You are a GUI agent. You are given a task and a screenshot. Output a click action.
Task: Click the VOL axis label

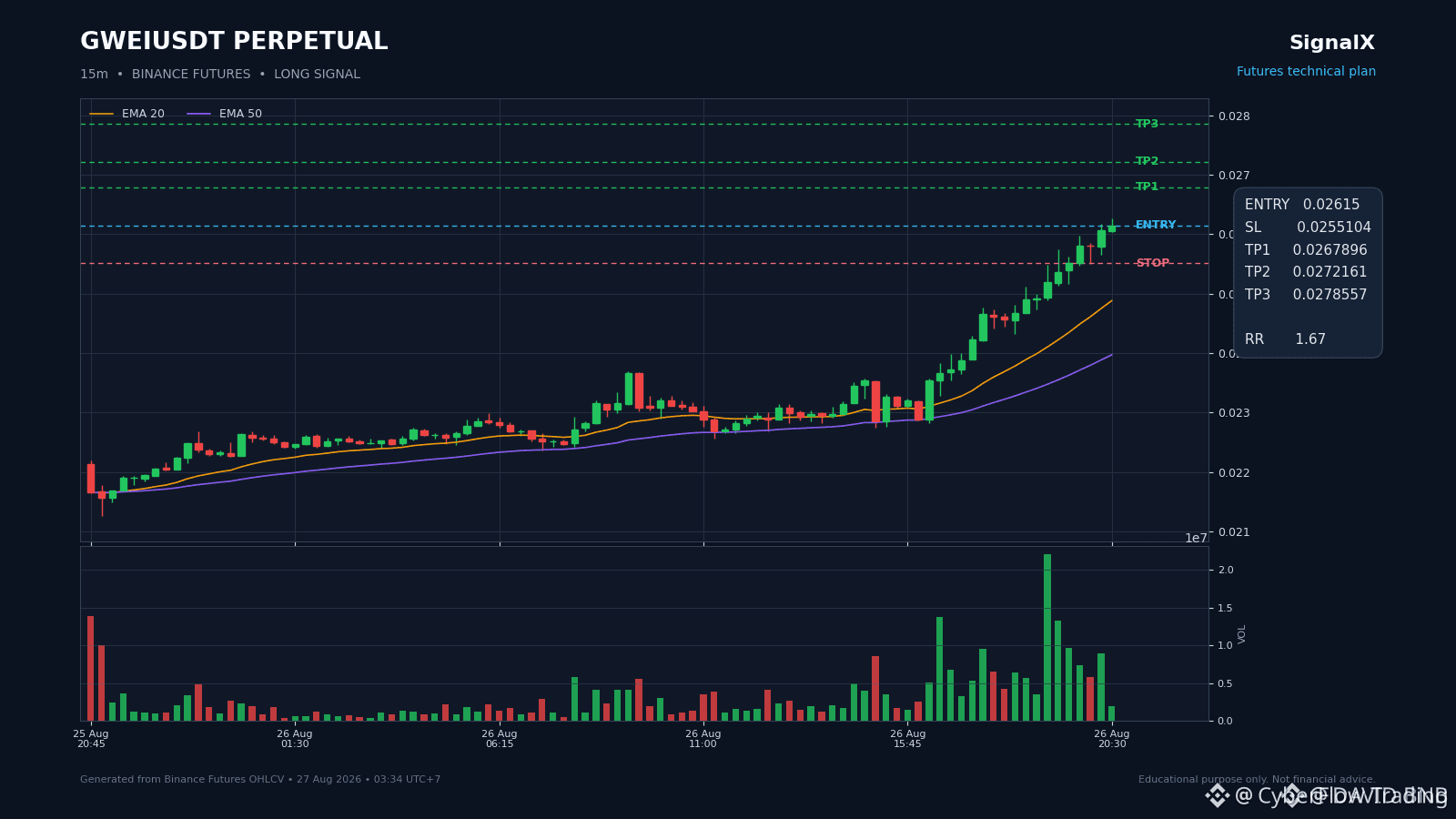[1242, 634]
